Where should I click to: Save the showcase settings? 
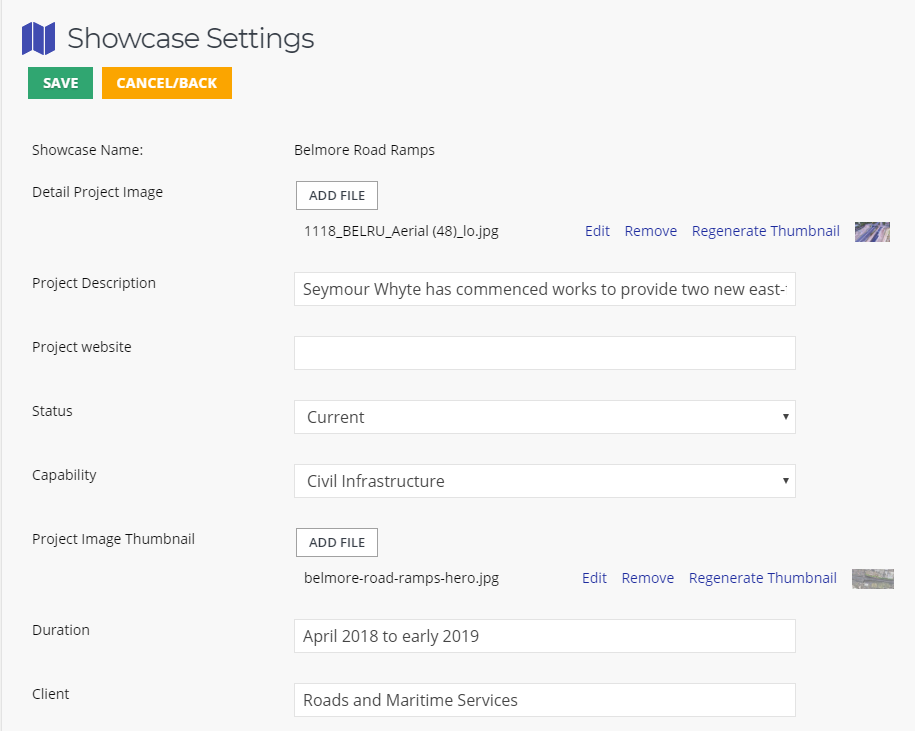point(61,83)
